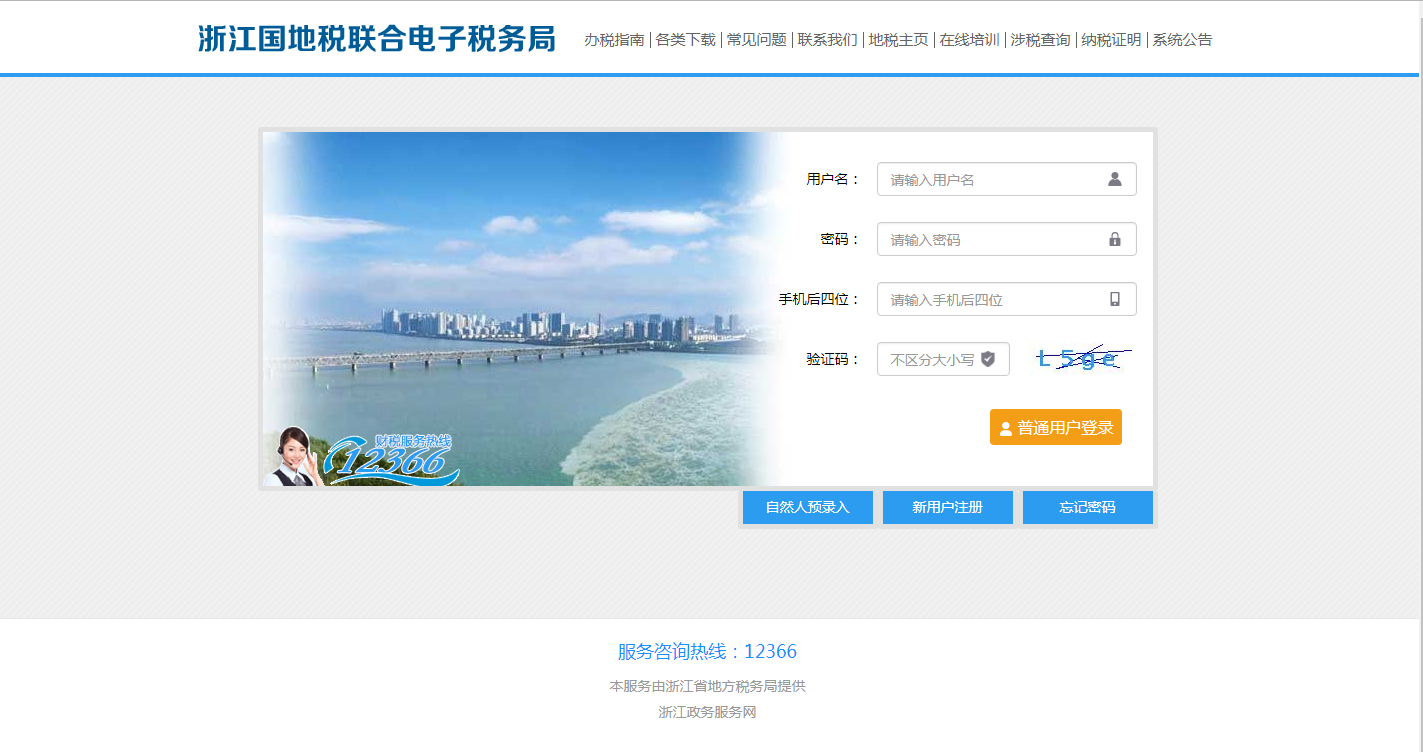Click the 用户名： label
1423x752 pixels.
pos(833,179)
